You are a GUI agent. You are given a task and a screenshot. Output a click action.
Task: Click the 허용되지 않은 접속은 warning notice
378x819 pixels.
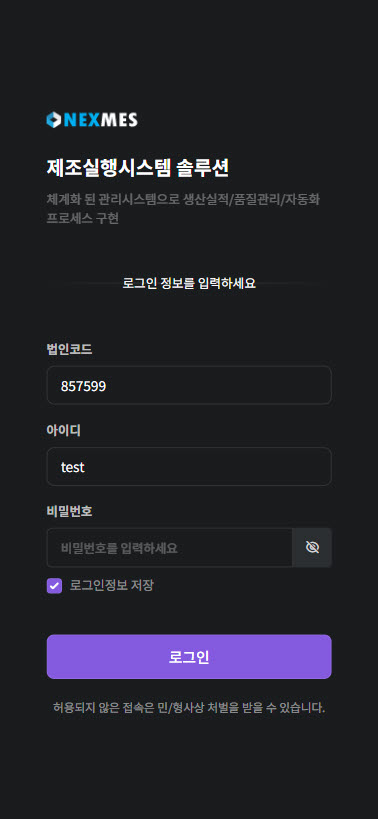189,708
